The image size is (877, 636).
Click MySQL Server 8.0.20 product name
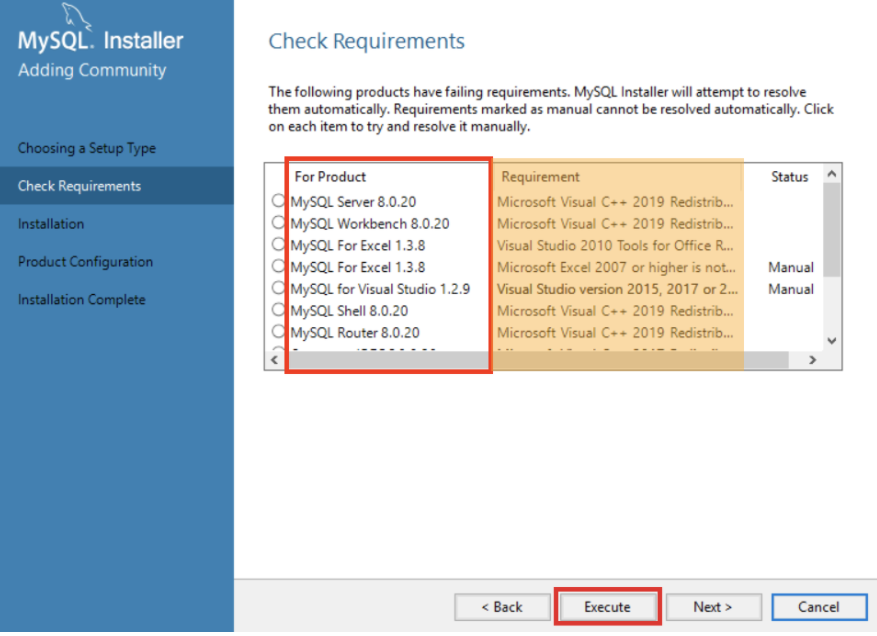[x=353, y=201]
